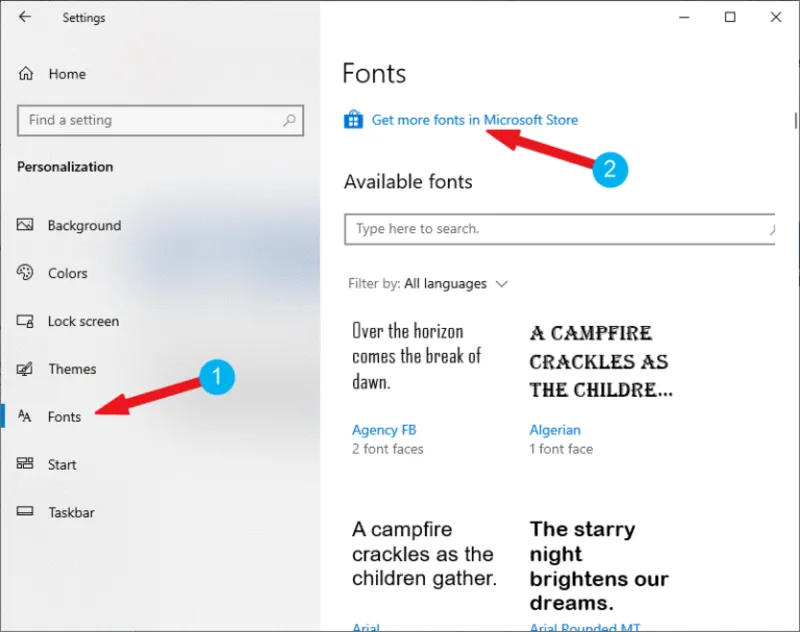800x632 pixels.
Task: Click the '2 font faces' text
Action: click(x=387, y=449)
